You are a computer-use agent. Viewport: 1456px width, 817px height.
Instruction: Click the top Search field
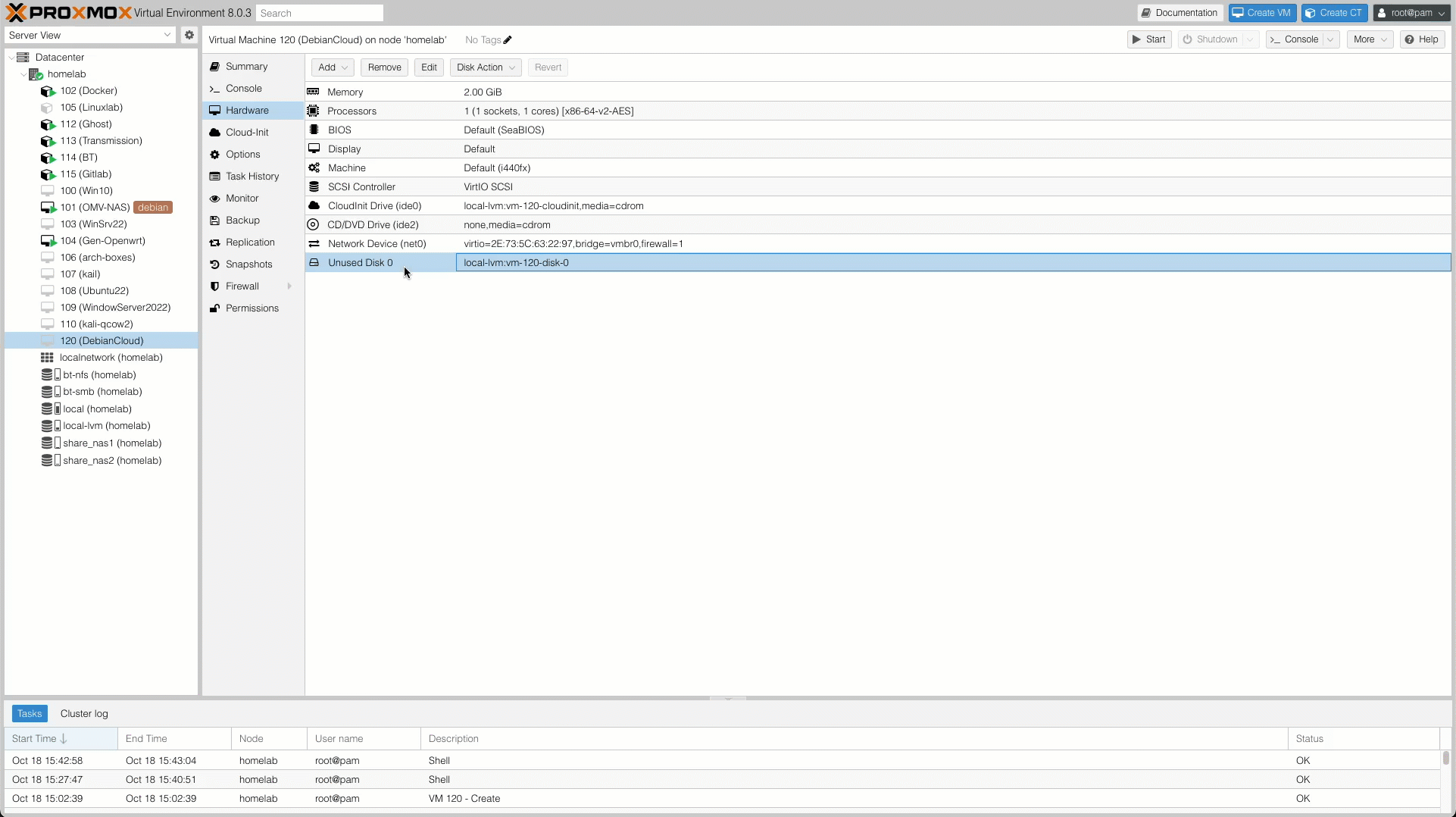pyautogui.click(x=320, y=13)
